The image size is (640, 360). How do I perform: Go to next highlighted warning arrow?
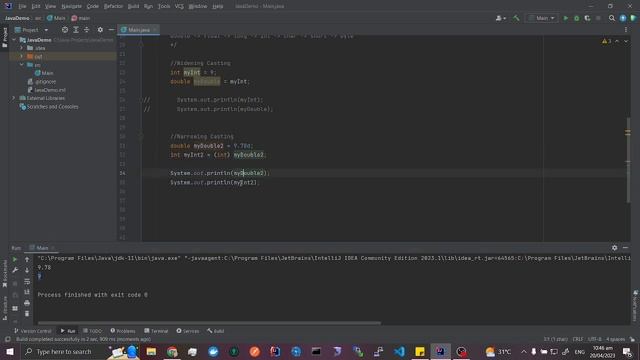coord(626,41)
